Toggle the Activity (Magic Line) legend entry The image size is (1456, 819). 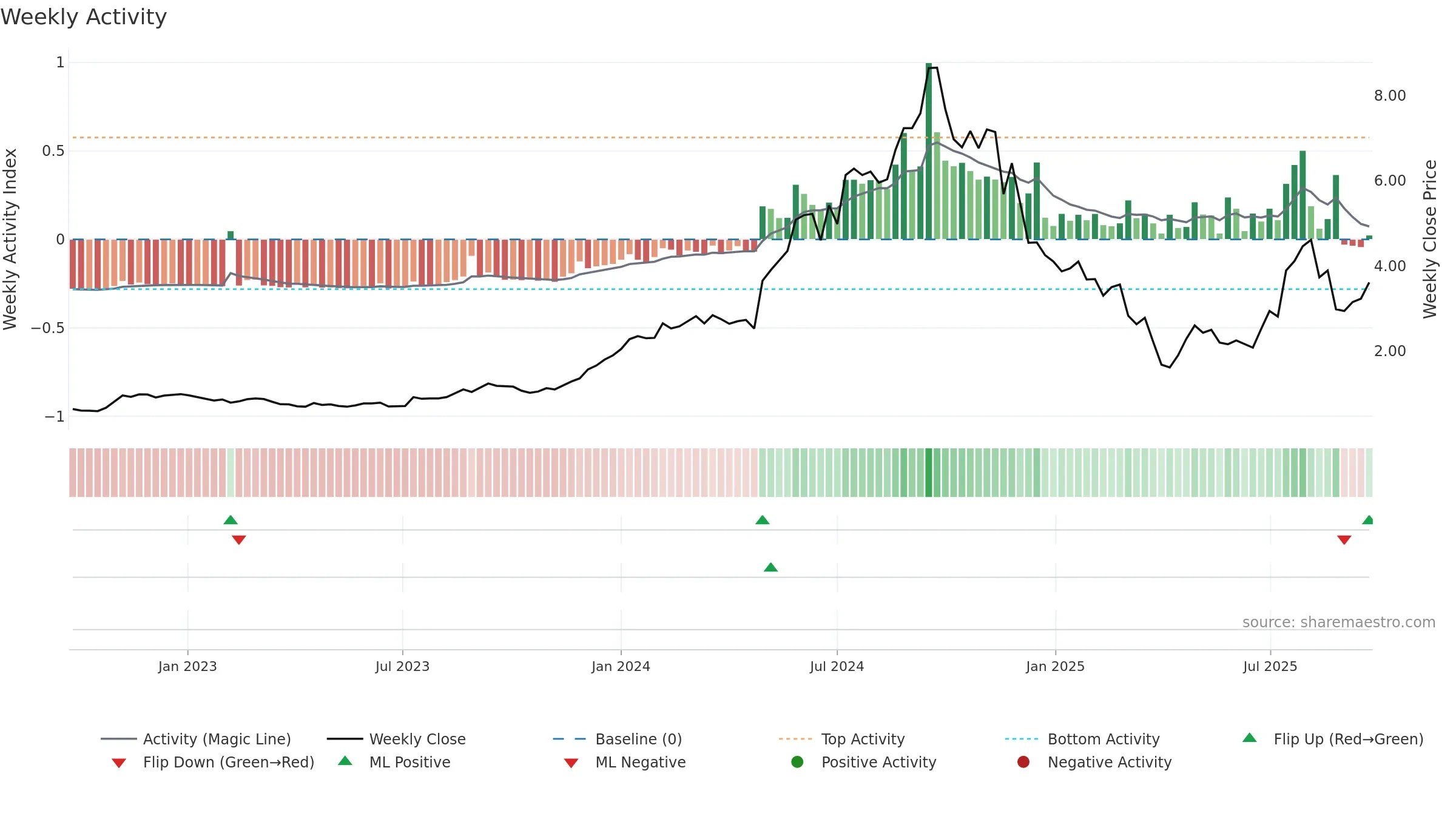196,739
